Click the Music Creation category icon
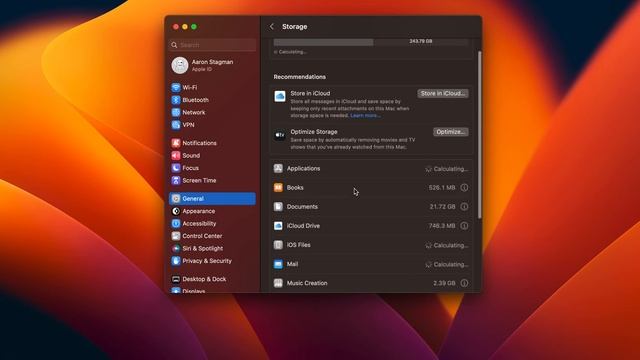The image size is (640, 360). tap(278, 283)
